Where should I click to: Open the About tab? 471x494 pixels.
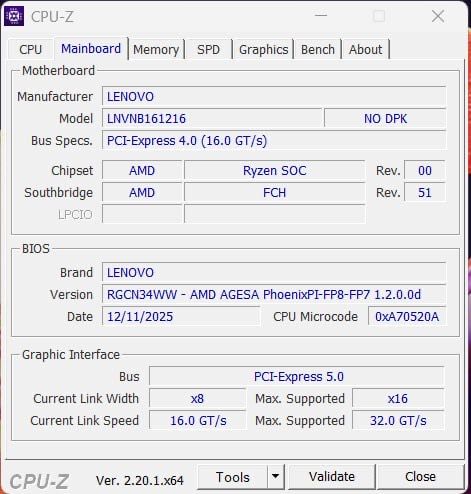point(365,50)
